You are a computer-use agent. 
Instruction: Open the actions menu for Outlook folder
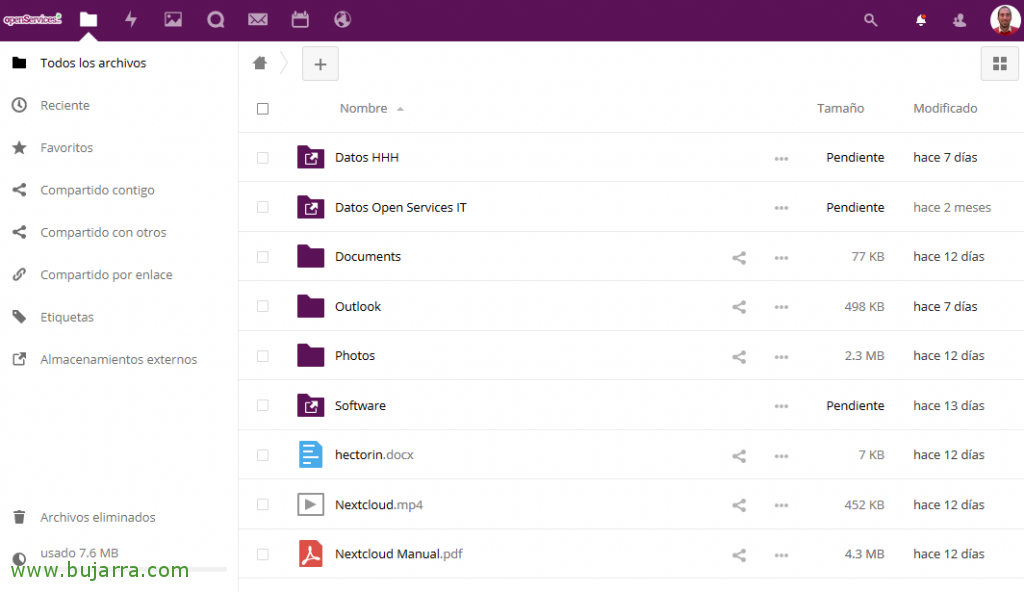click(781, 306)
